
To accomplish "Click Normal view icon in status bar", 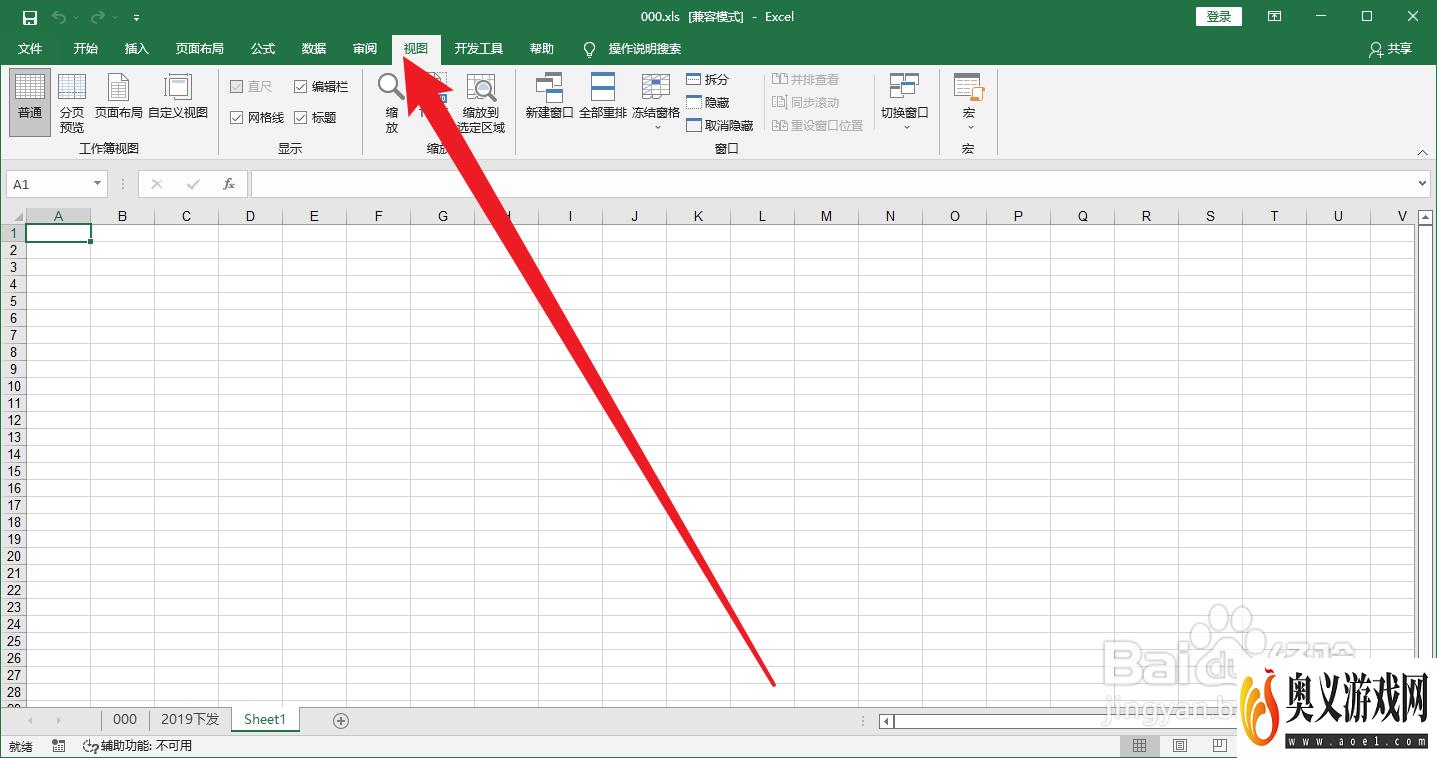I will point(1139,746).
